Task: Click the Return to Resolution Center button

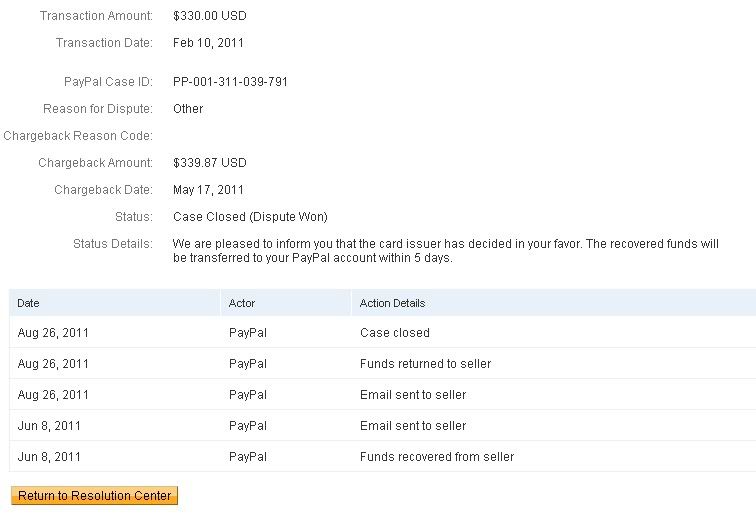Action: point(94,496)
